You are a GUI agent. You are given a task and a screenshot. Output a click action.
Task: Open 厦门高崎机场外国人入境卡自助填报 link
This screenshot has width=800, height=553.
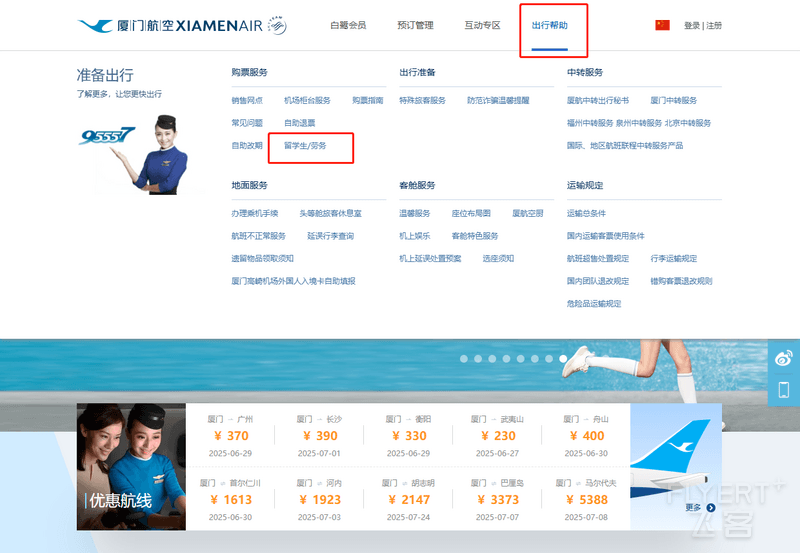click(293, 281)
